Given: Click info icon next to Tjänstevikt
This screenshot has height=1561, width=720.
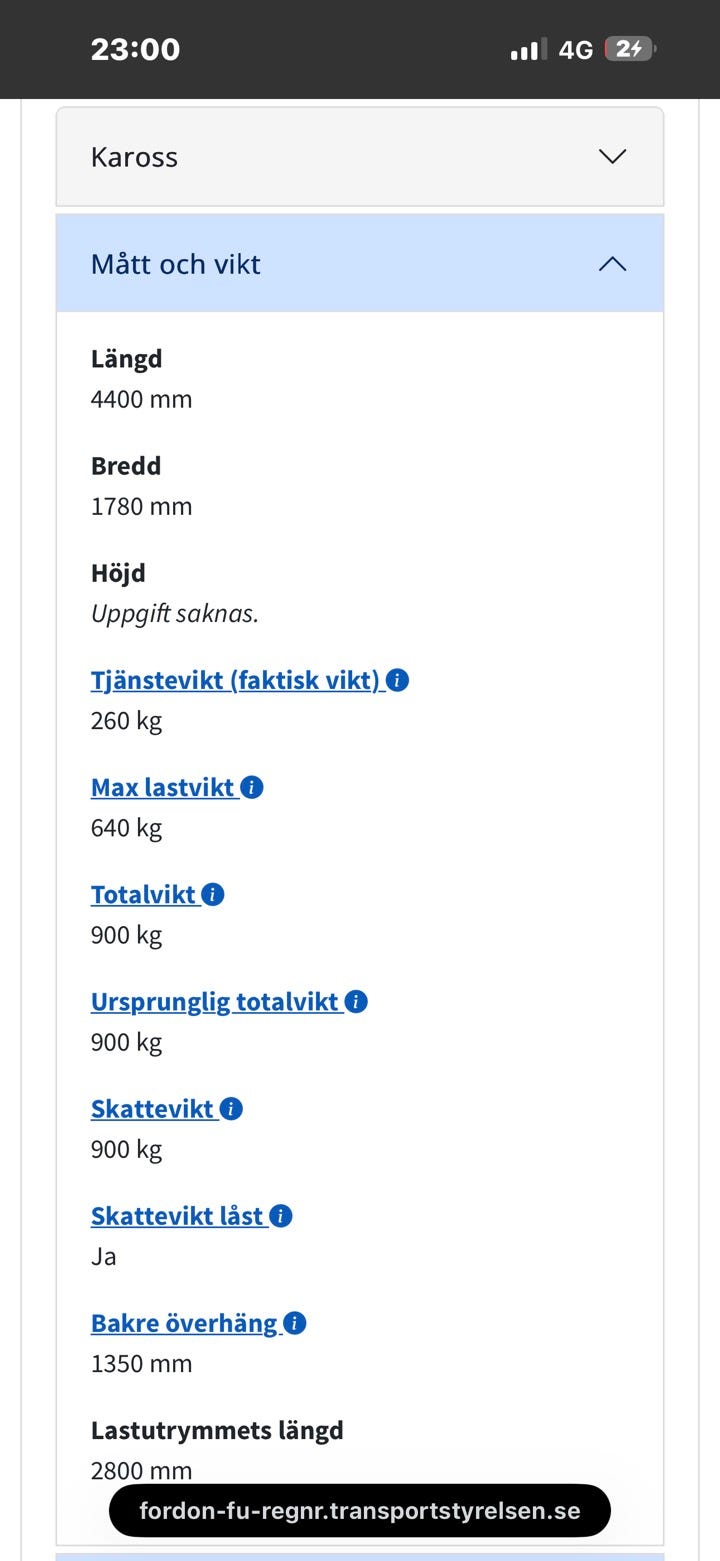Looking at the screenshot, I should tap(397, 681).
